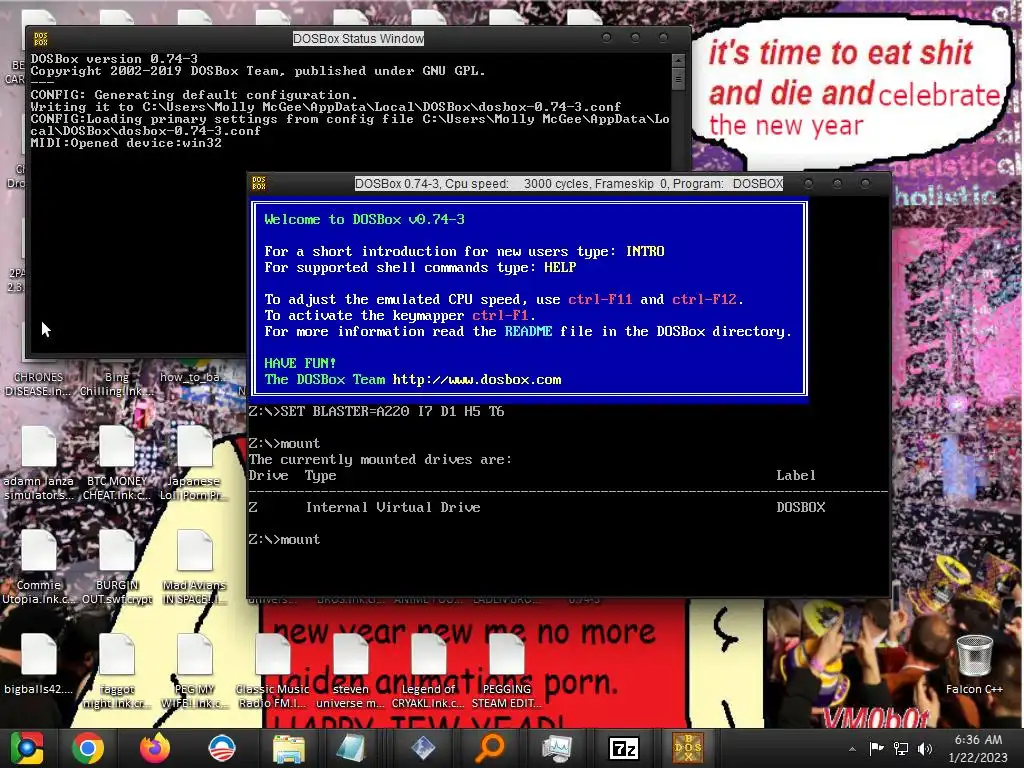This screenshot has height=768, width=1024.
Task: Select the Commie Utopia desktop file
Action: coord(39,567)
